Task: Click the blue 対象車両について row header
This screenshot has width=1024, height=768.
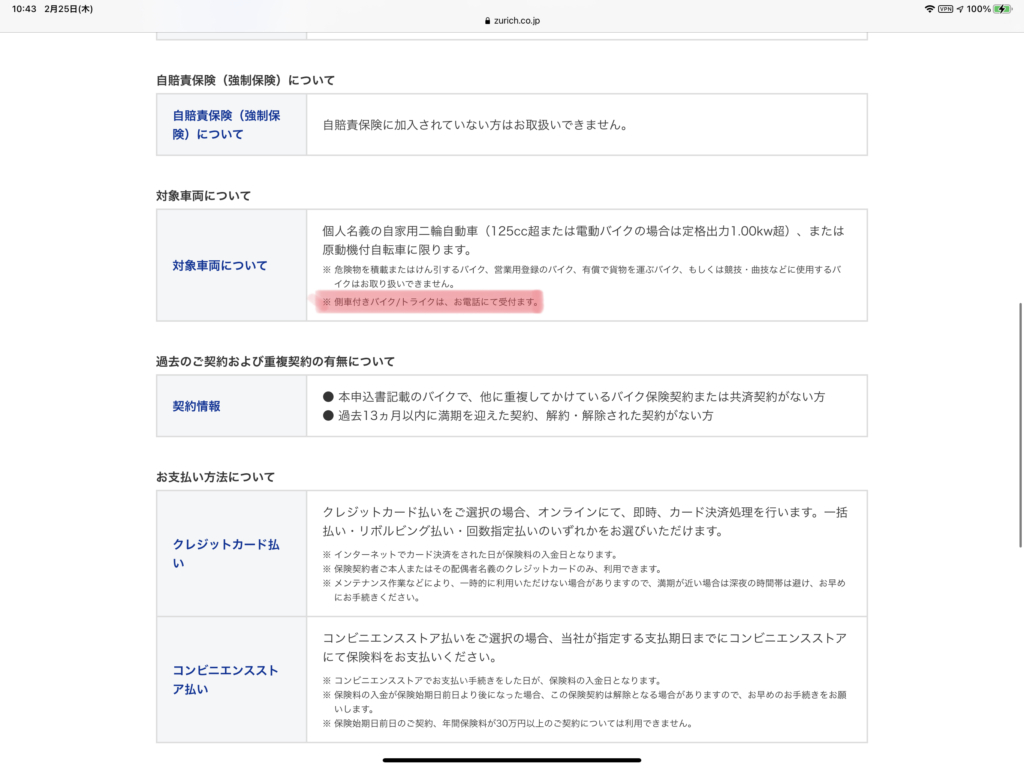Action: coord(220,266)
